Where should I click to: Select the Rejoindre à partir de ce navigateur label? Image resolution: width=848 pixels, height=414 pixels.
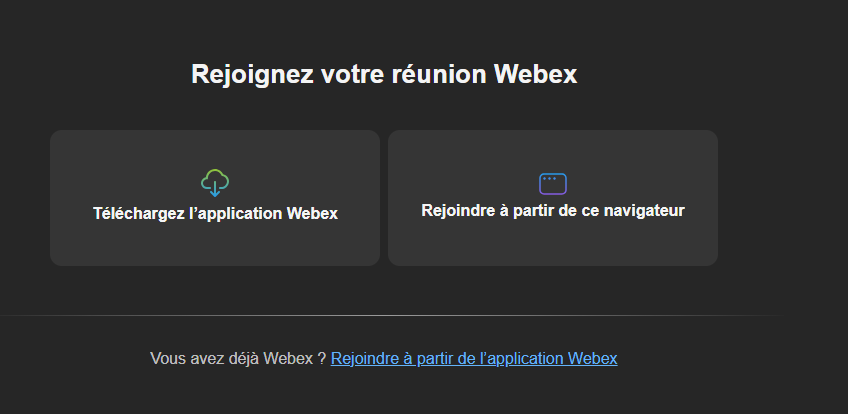pos(553,211)
